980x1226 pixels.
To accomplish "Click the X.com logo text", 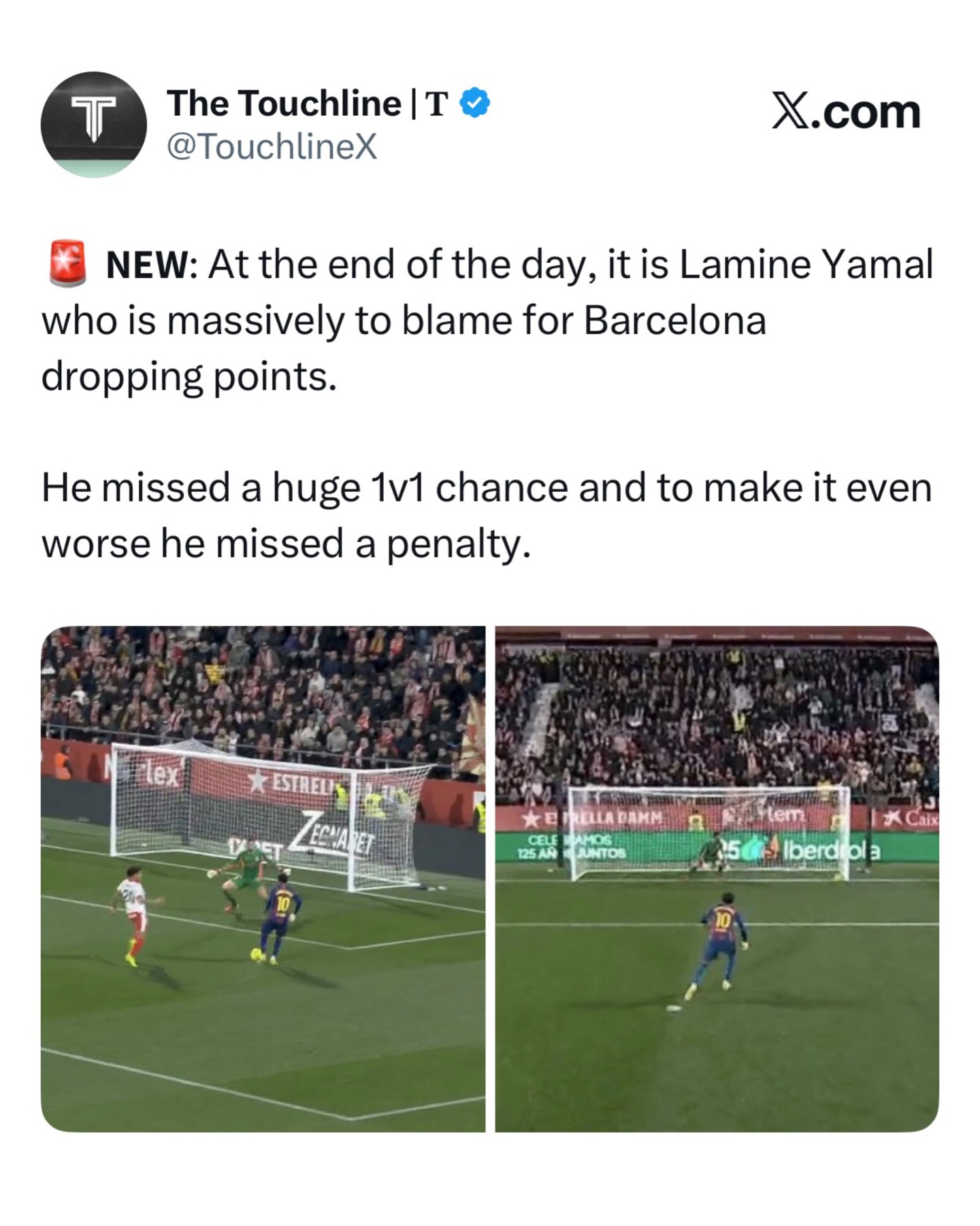I will pyautogui.click(x=846, y=111).
